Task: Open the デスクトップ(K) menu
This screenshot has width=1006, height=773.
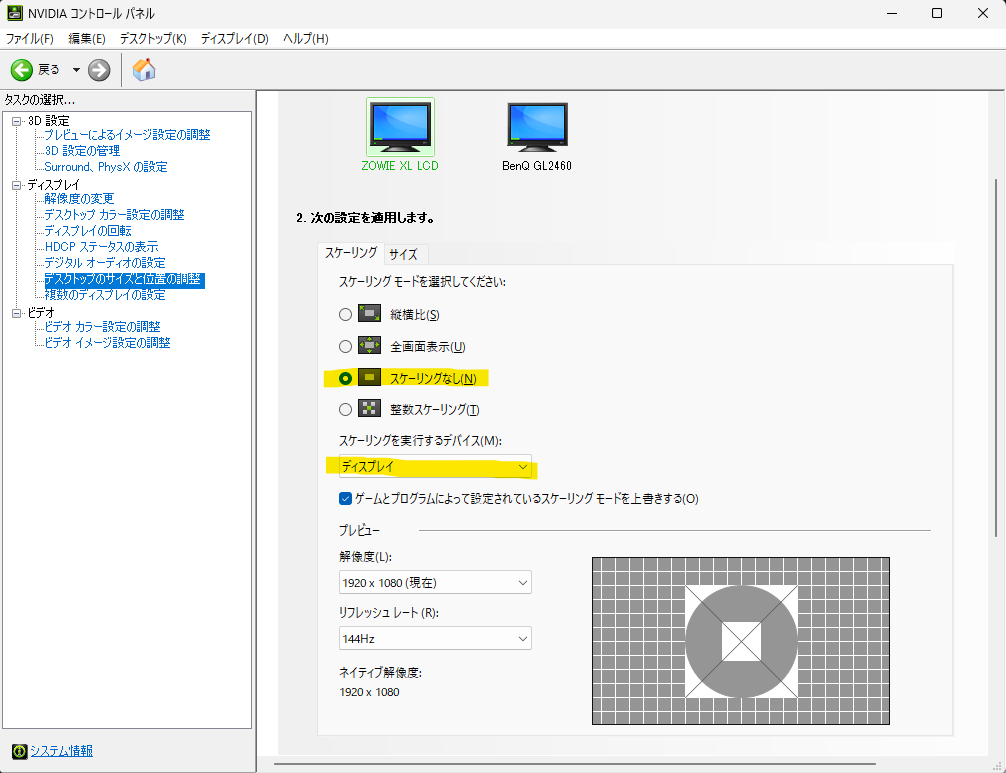Action: pos(153,38)
